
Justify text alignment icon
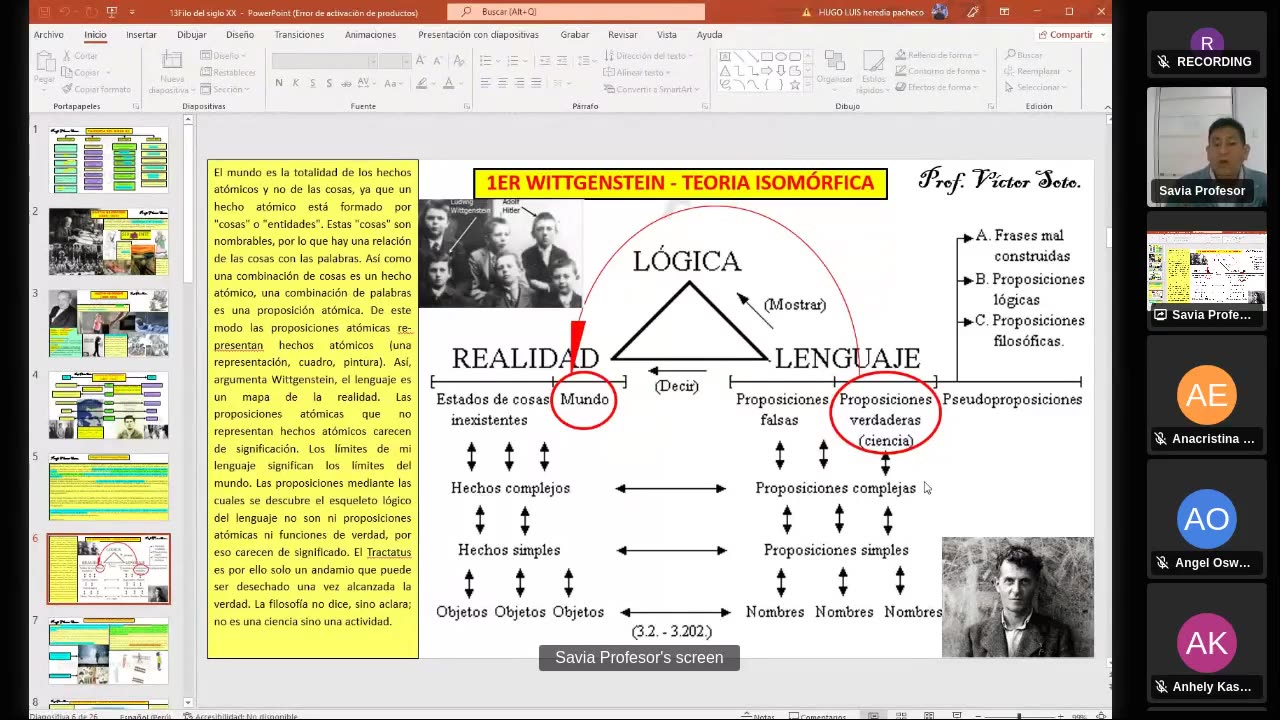pyautogui.click(x=536, y=83)
